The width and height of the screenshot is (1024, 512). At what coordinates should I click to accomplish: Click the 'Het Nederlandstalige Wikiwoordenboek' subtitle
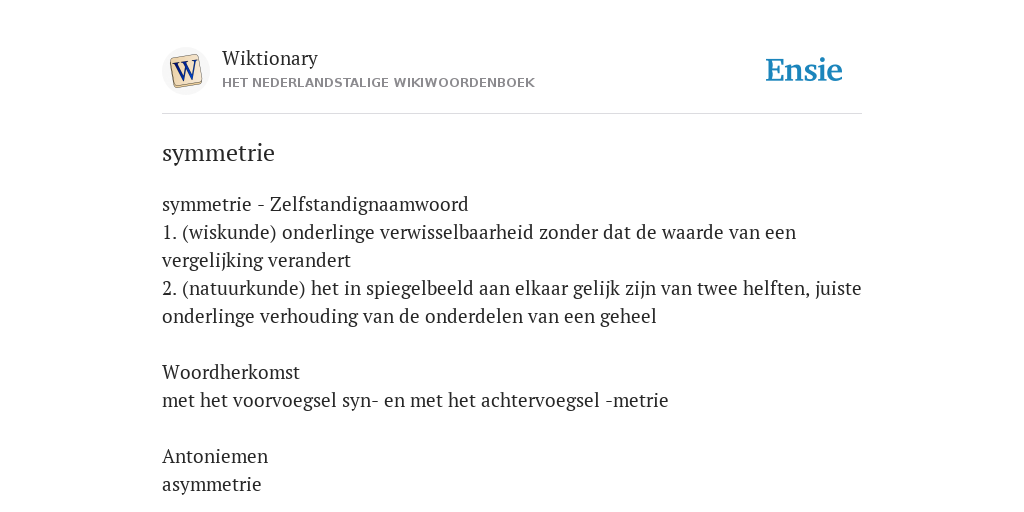click(378, 83)
